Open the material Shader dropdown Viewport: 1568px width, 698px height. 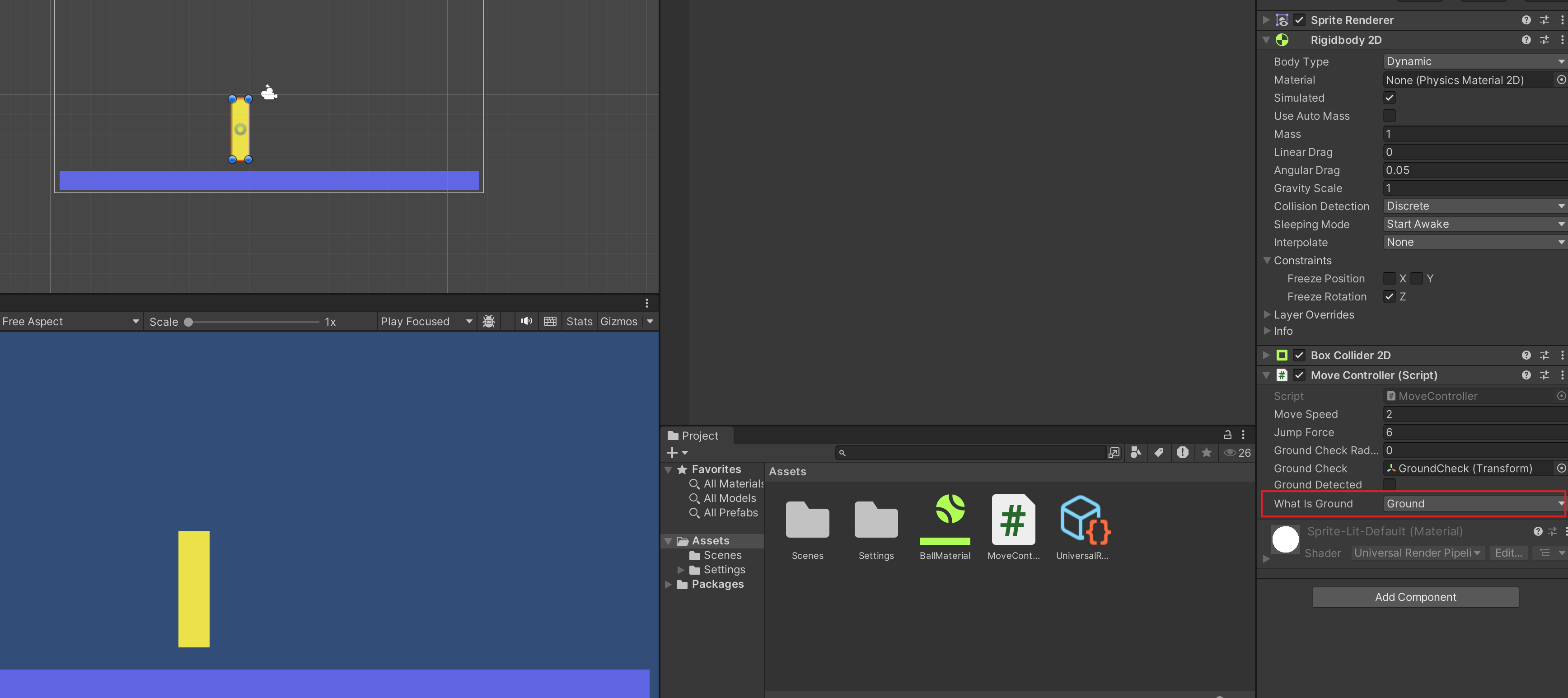[x=1418, y=553]
